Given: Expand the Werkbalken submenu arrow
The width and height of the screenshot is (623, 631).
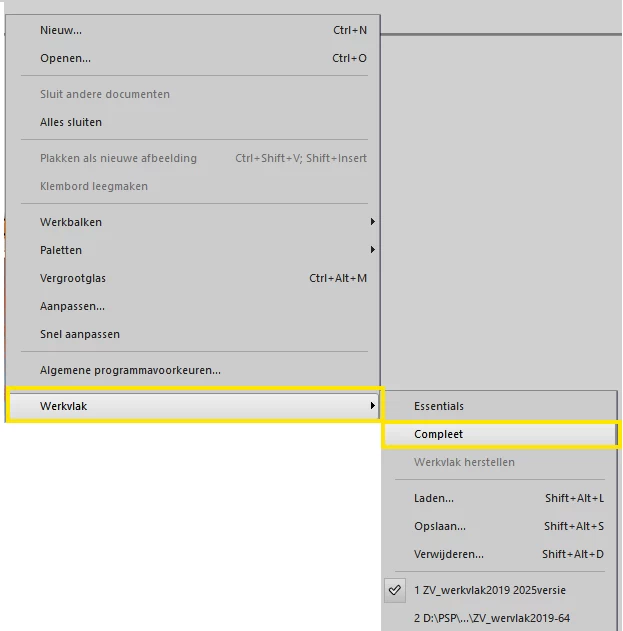Looking at the screenshot, I should pos(373,222).
